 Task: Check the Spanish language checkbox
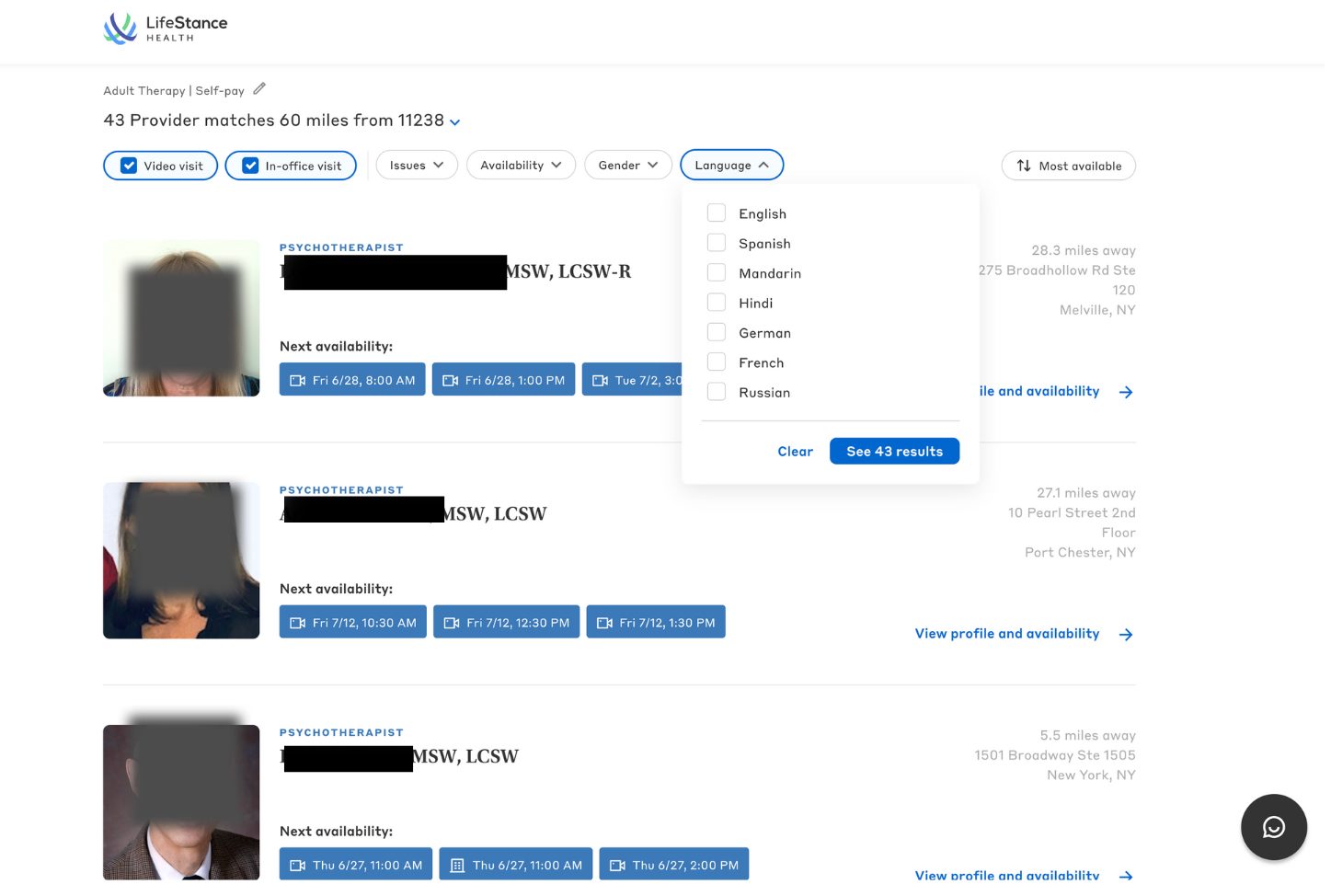click(716, 243)
